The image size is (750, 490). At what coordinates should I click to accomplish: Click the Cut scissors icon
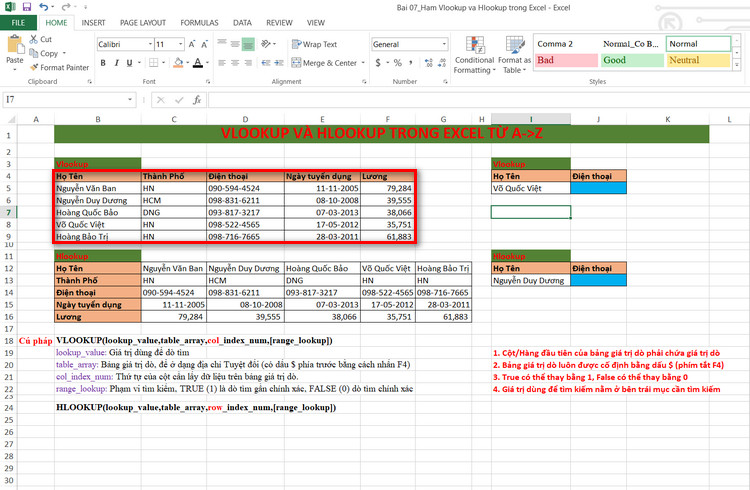(x=33, y=39)
